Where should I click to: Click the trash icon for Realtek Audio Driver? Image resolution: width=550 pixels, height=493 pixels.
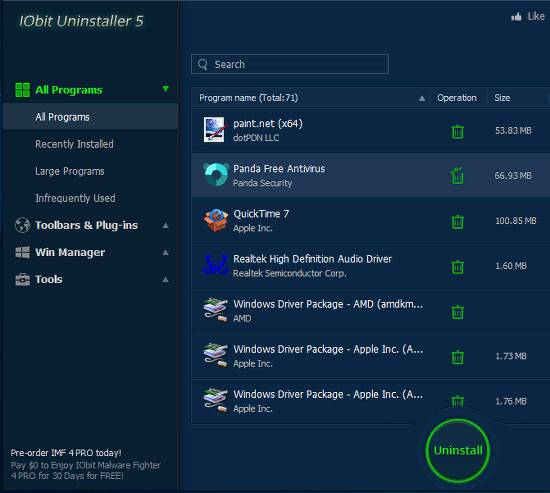click(457, 267)
